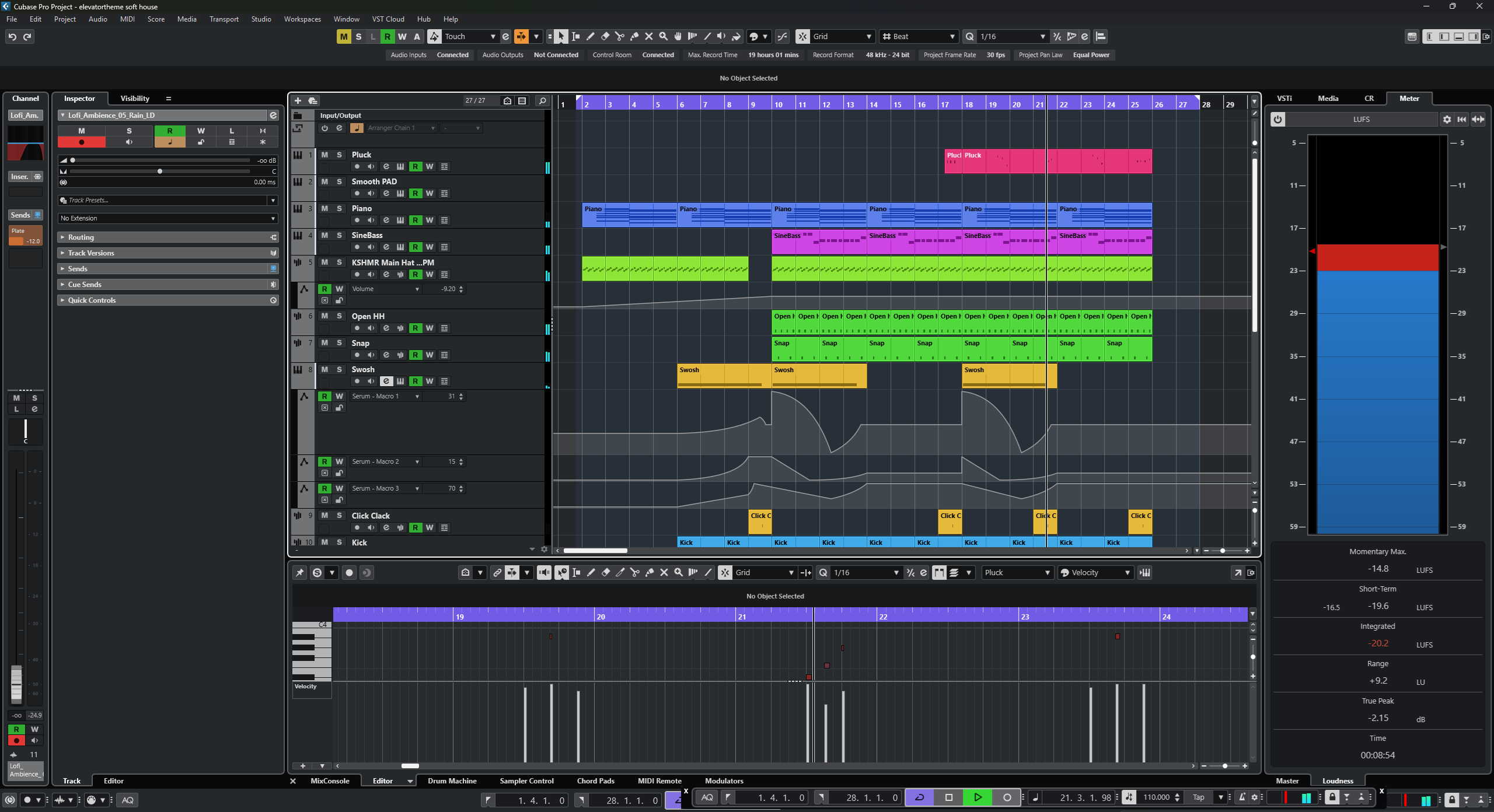
Task: Select the Split scissors tool in main toolbar
Action: (619, 36)
